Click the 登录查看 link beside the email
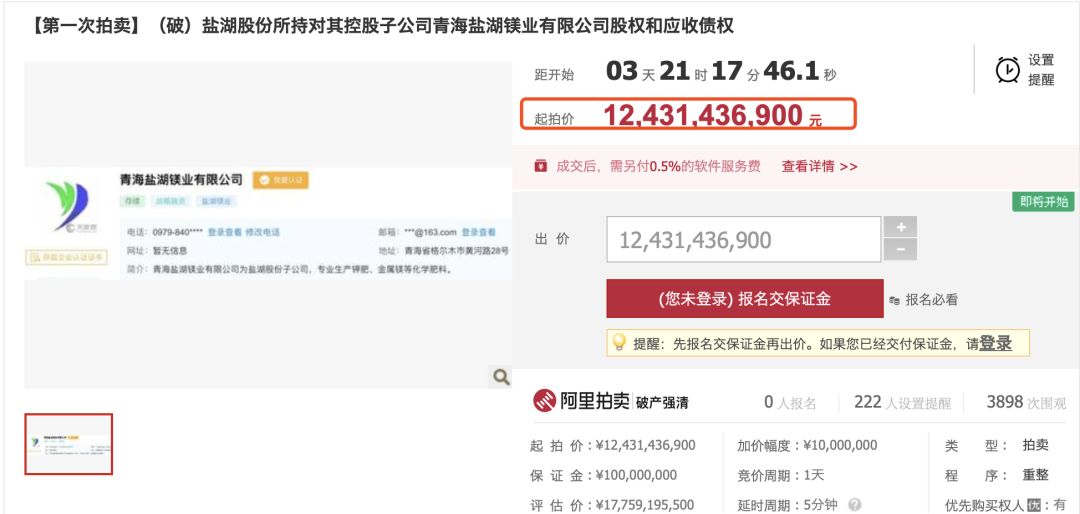This screenshot has width=1080, height=514. pyautogui.click(x=478, y=232)
